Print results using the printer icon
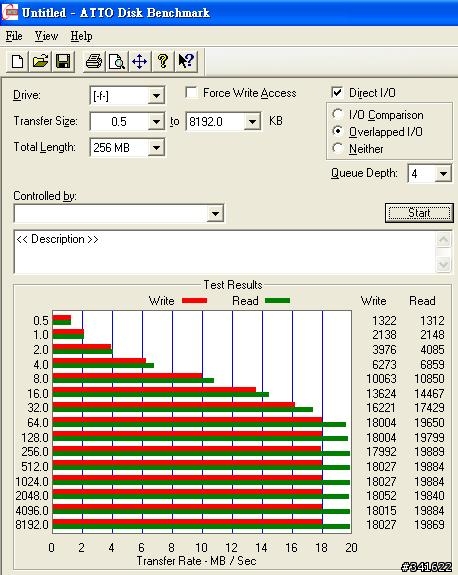 tap(94, 61)
